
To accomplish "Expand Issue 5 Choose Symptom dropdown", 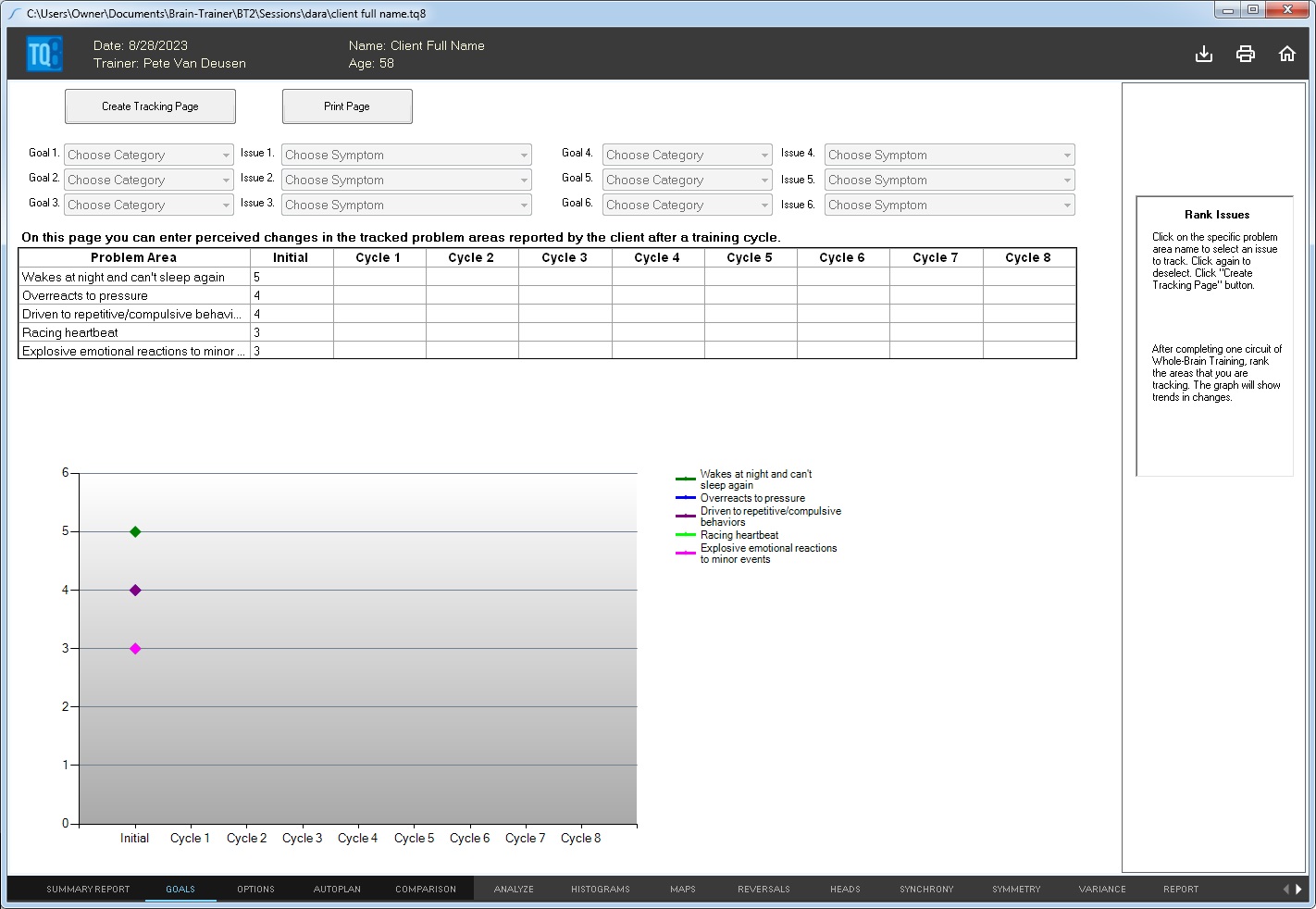I will [950, 180].
